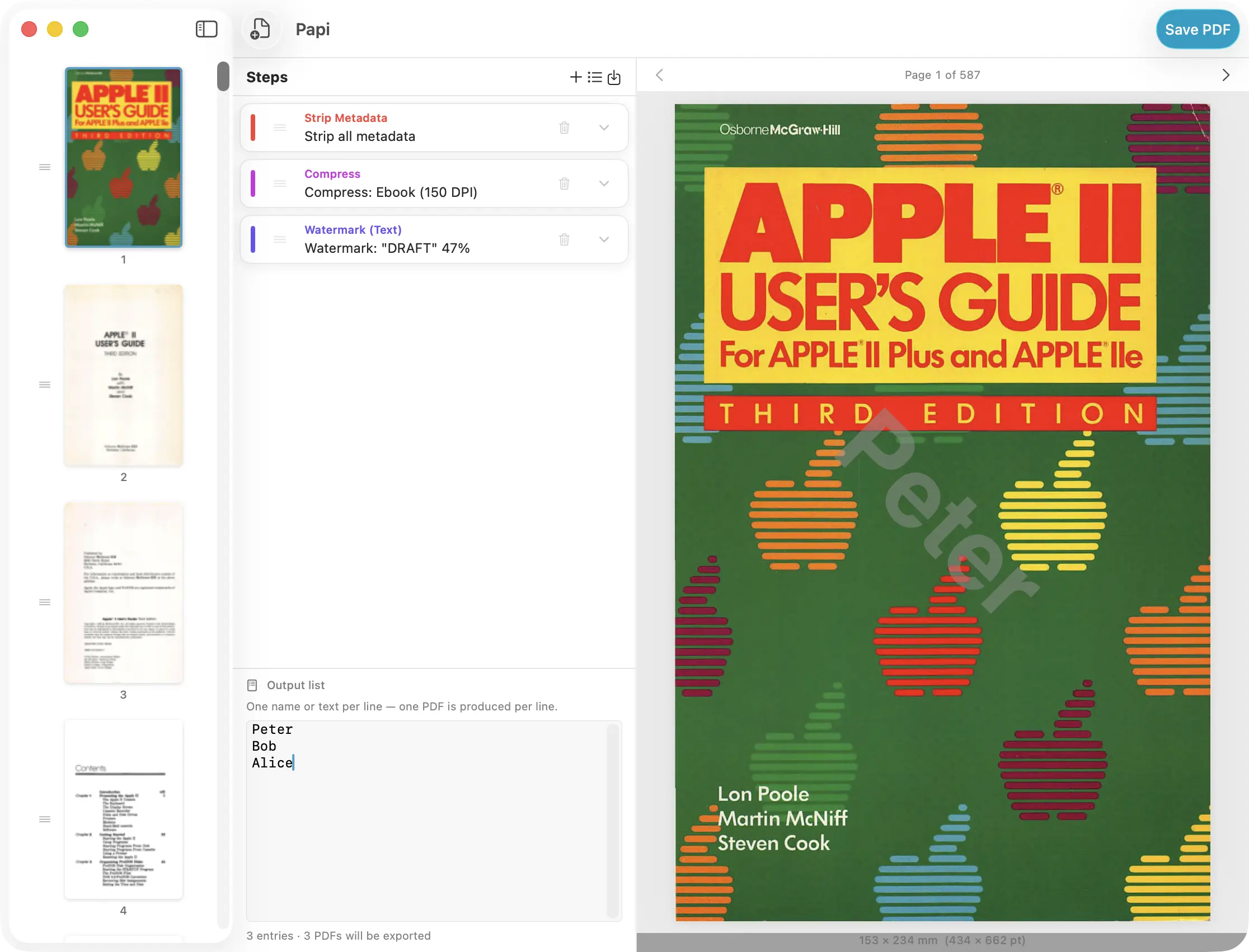Open the steps list icon
The height and width of the screenshot is (952, 1249).
[595, 77]
